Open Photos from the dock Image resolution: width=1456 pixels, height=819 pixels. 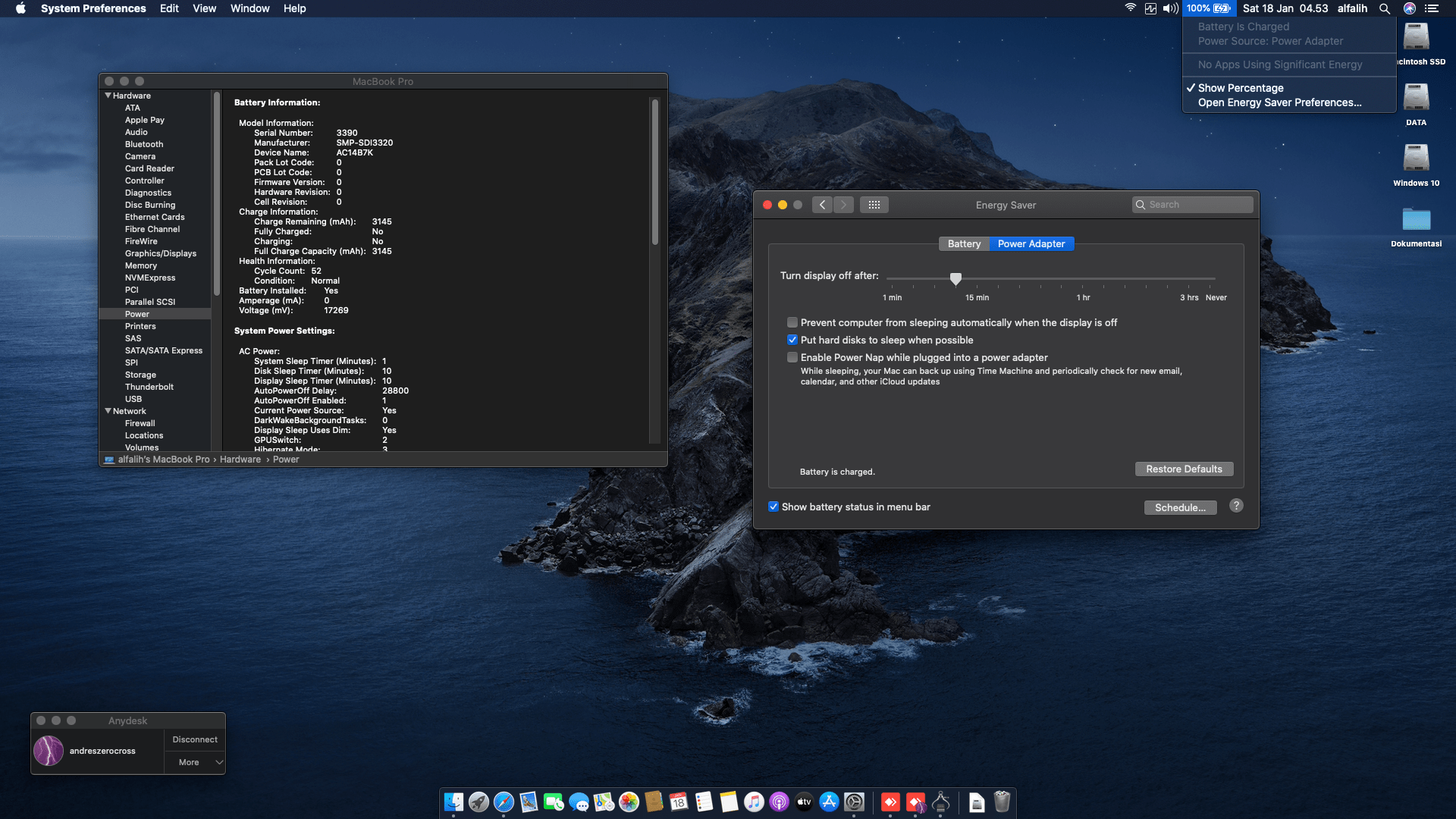pos(629,802)
